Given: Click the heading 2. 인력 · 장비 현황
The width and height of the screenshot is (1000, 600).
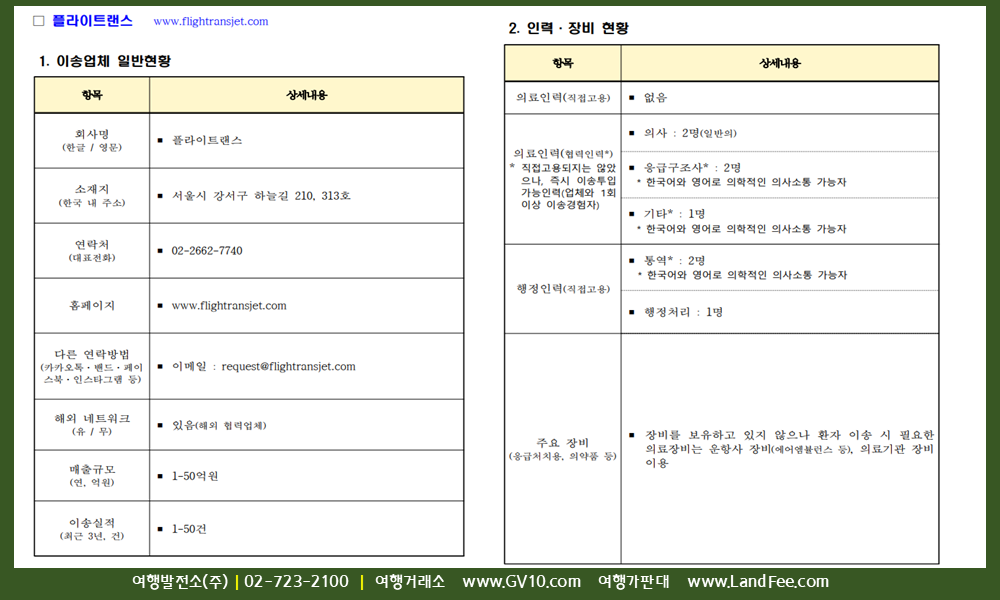Looking at the screenshot, I should [568, 28].
